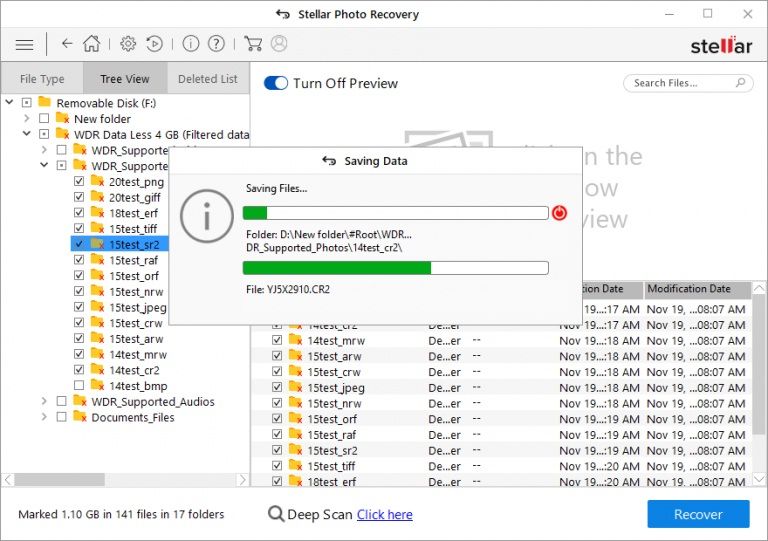Click the file progress bar for YJ5X2910.CR2
This screenshot has width=768, height=541.
(x=395, y=268)
